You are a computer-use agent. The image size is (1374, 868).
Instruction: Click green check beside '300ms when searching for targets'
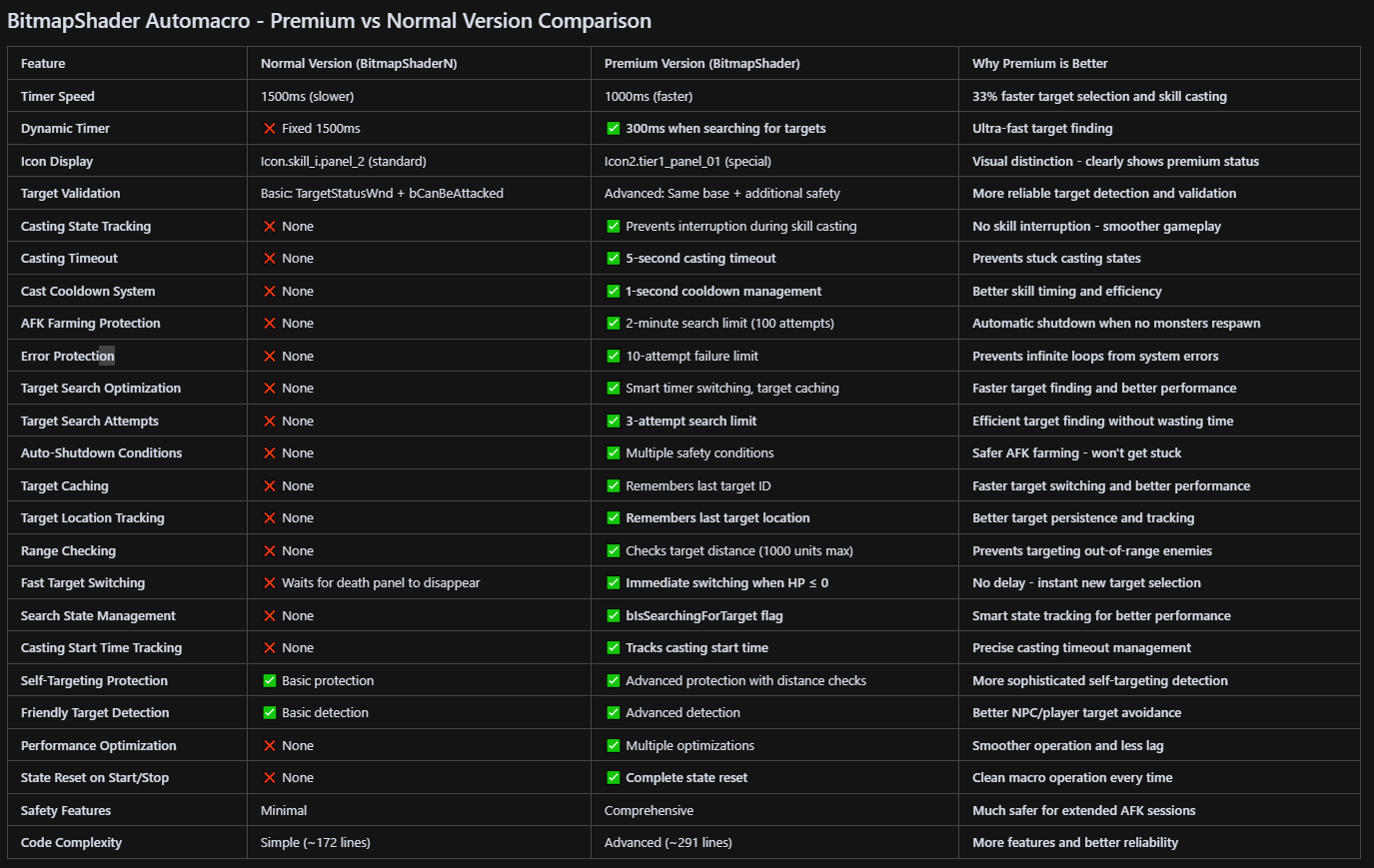click(614, 129)
